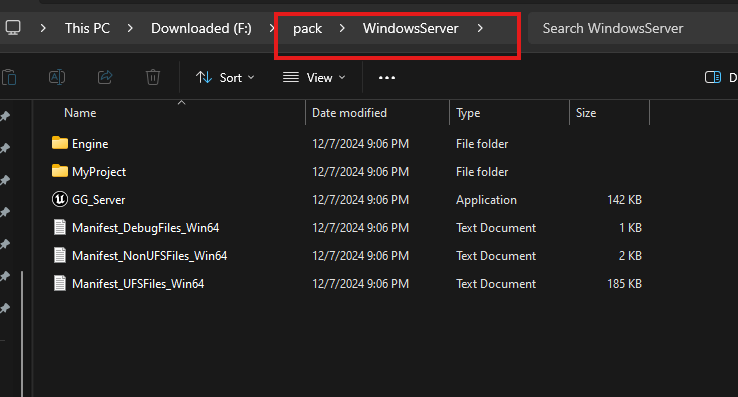Expand chevron after This PC breadcrumb
This screenshot has height=397, width=738.
130,28
